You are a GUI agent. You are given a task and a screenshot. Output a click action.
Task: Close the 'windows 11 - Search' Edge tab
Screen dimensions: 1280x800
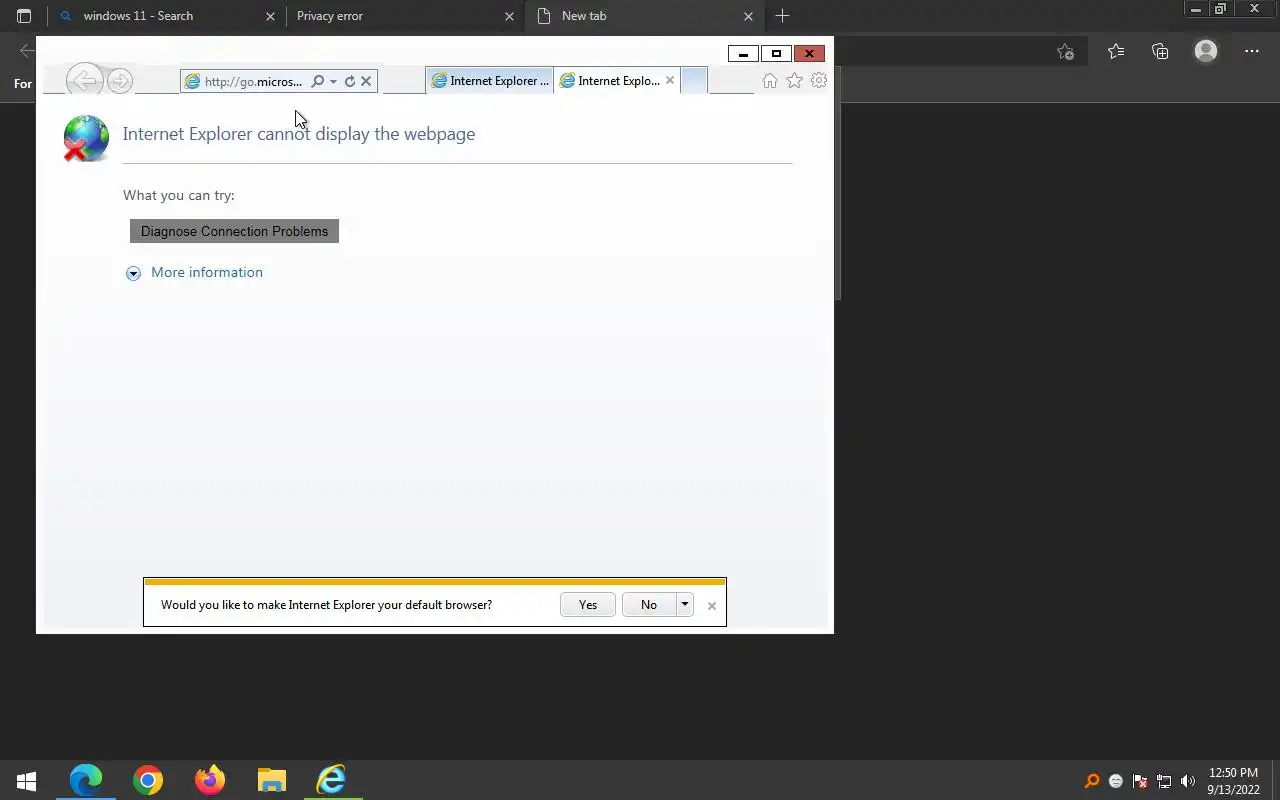(x=270, y=16)
